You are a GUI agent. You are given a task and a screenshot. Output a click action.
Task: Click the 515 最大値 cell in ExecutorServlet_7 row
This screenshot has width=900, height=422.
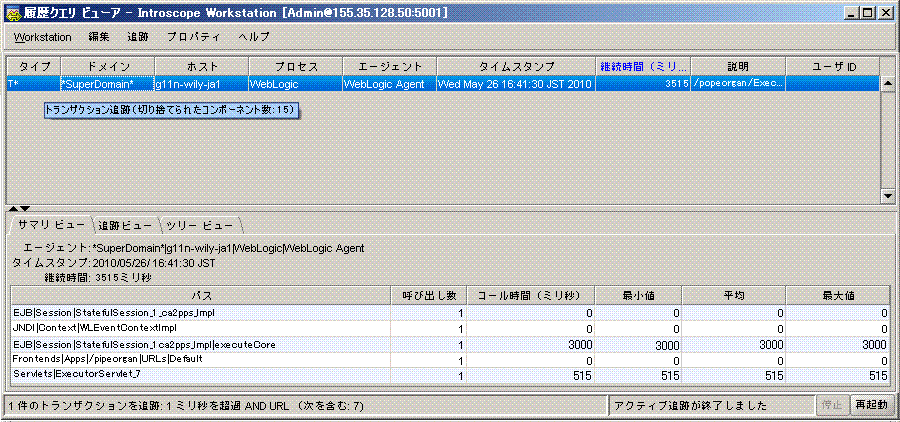[838, 375]
